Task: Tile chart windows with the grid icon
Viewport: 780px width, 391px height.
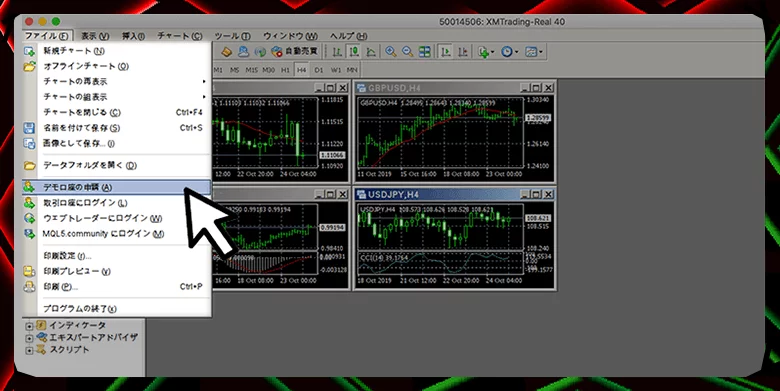Action: click(x=424, y=51)
